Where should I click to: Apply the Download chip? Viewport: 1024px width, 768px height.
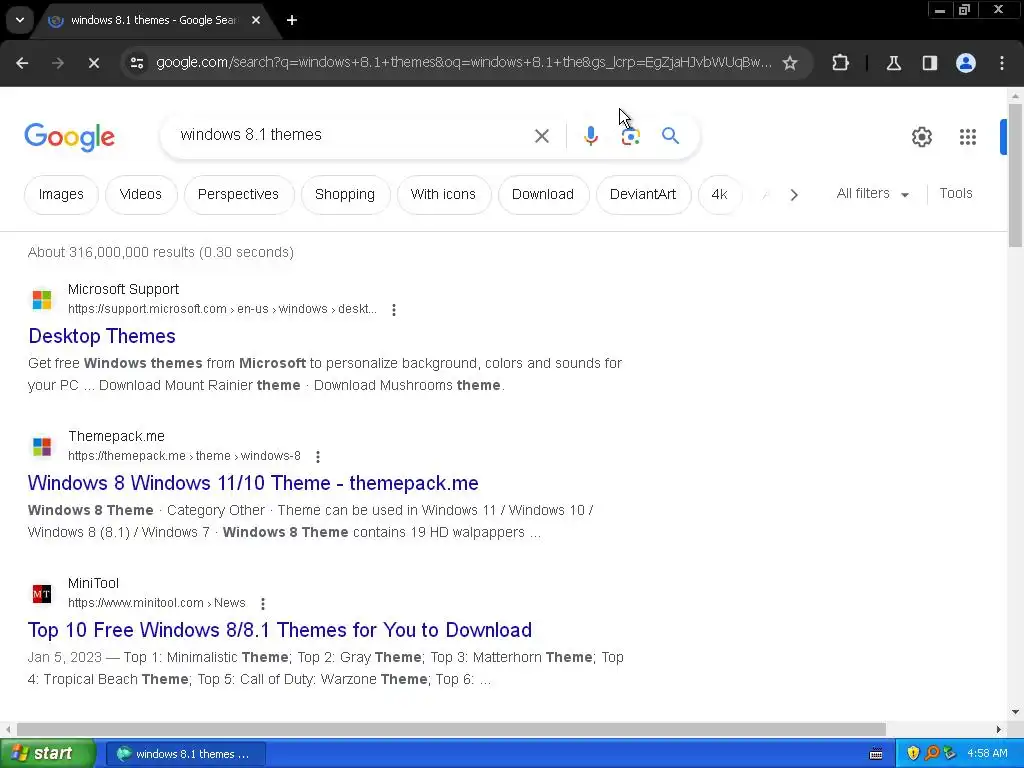tap(543, 195)
